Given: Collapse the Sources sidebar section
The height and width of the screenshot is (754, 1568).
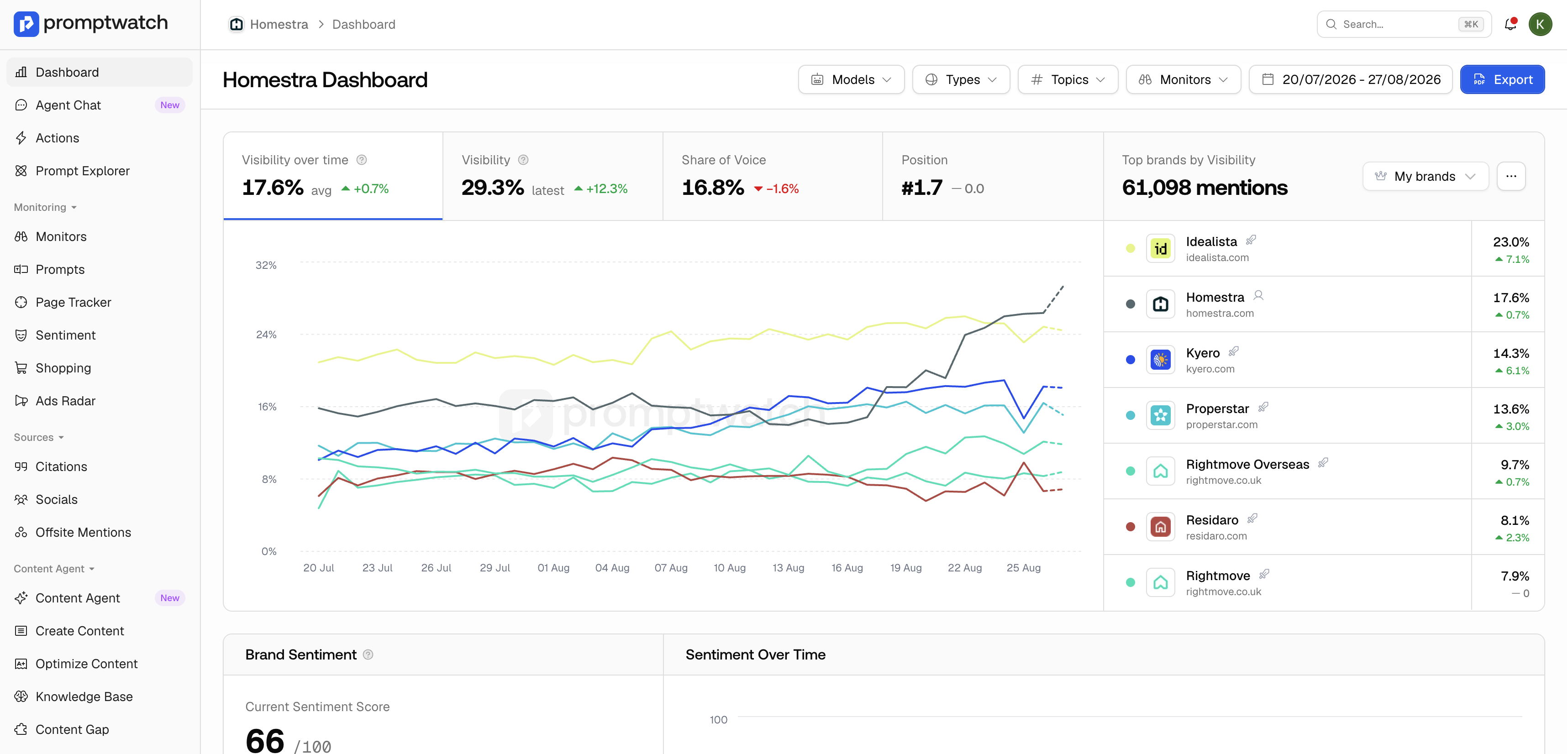Looking at the screenshot, I should pos(39,438).
